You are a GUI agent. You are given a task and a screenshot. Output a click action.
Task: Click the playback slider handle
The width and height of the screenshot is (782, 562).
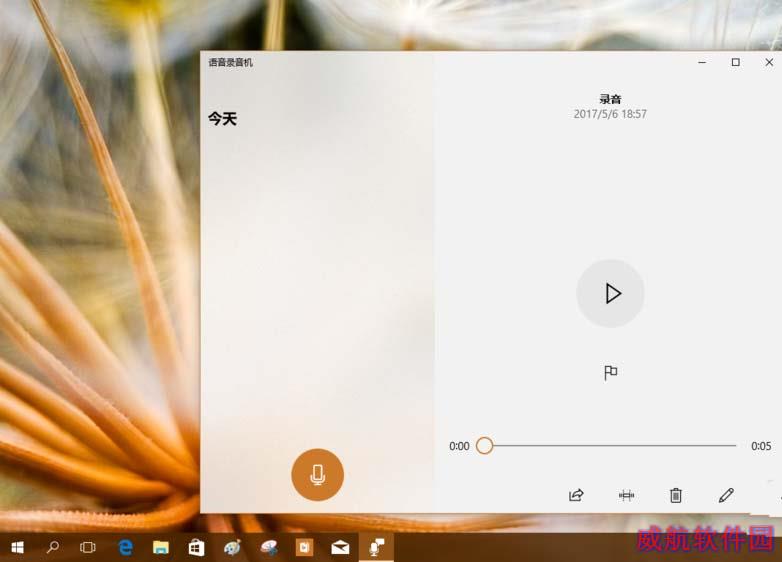(484, 445)
